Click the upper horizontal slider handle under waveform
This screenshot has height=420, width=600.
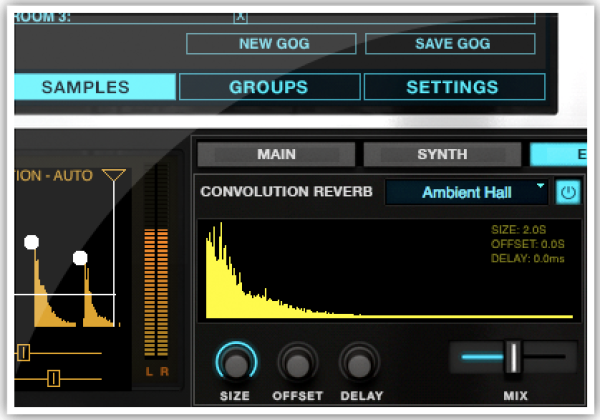click(23, 352)
